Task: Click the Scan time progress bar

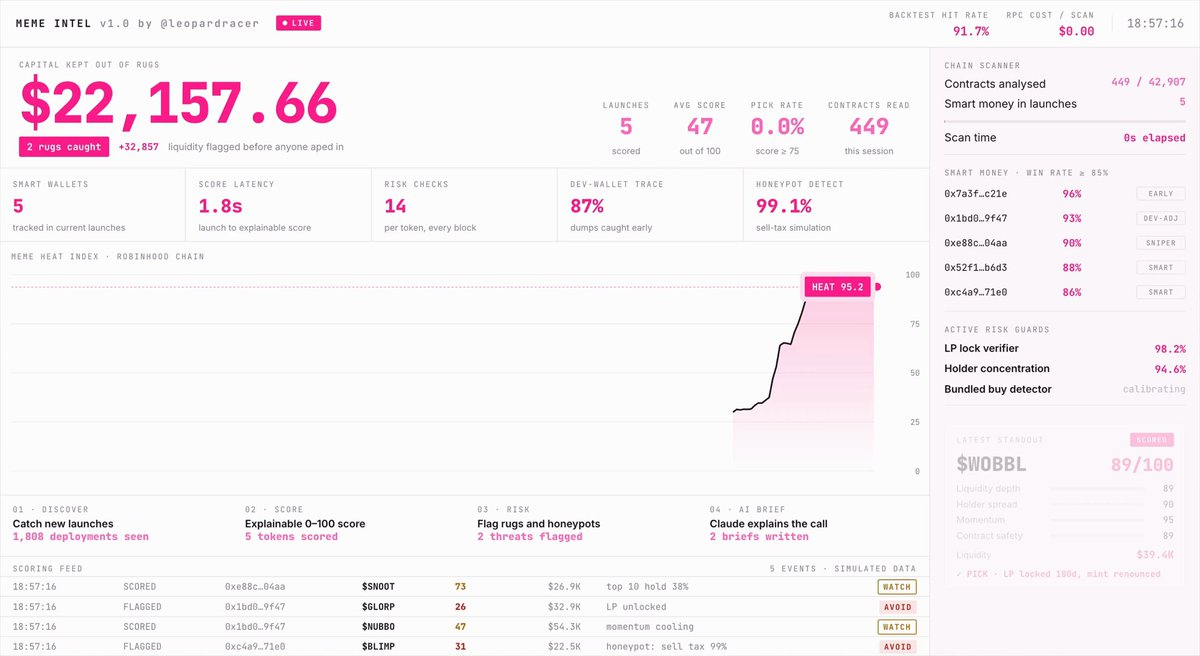Action: [x=1065, y=121]
